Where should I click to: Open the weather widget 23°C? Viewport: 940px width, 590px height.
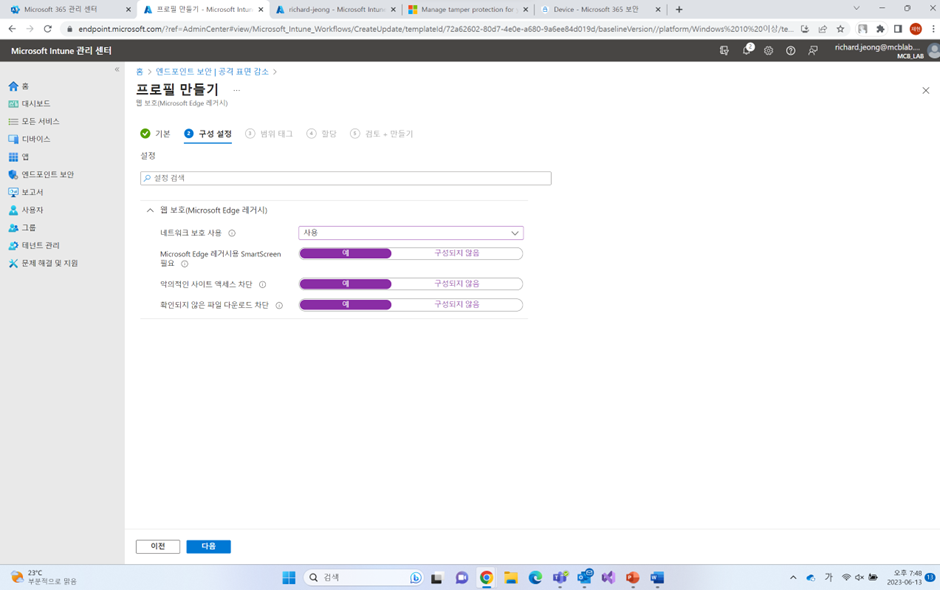(x=43, y=577)
